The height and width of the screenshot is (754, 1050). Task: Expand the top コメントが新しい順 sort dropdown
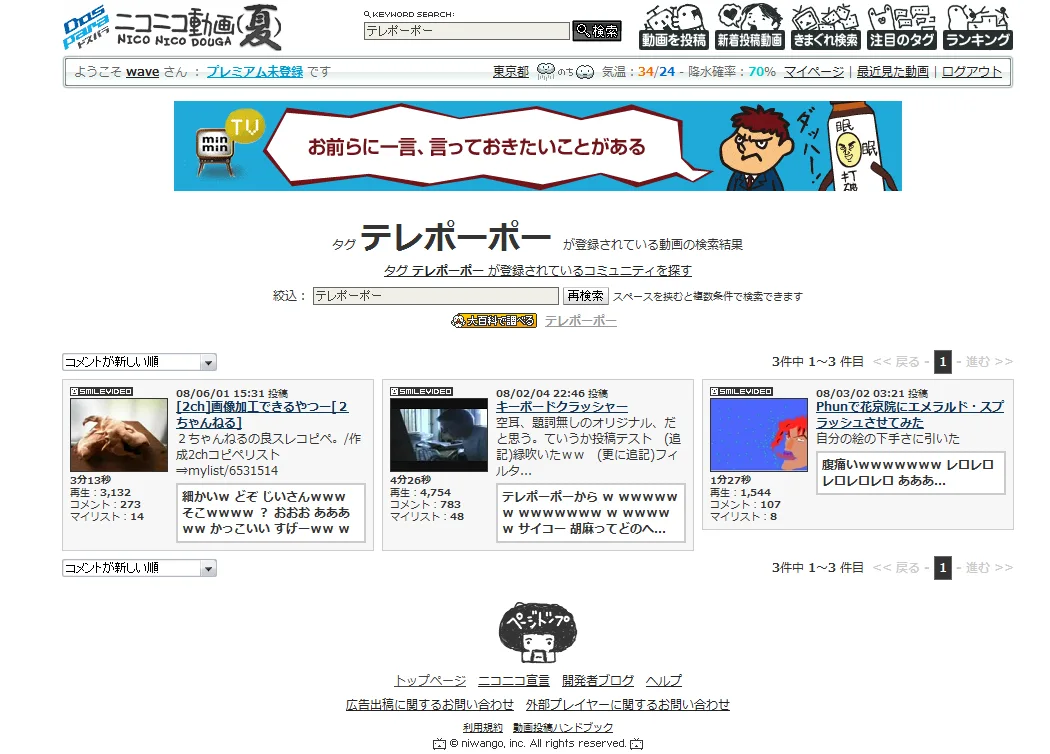139,362
